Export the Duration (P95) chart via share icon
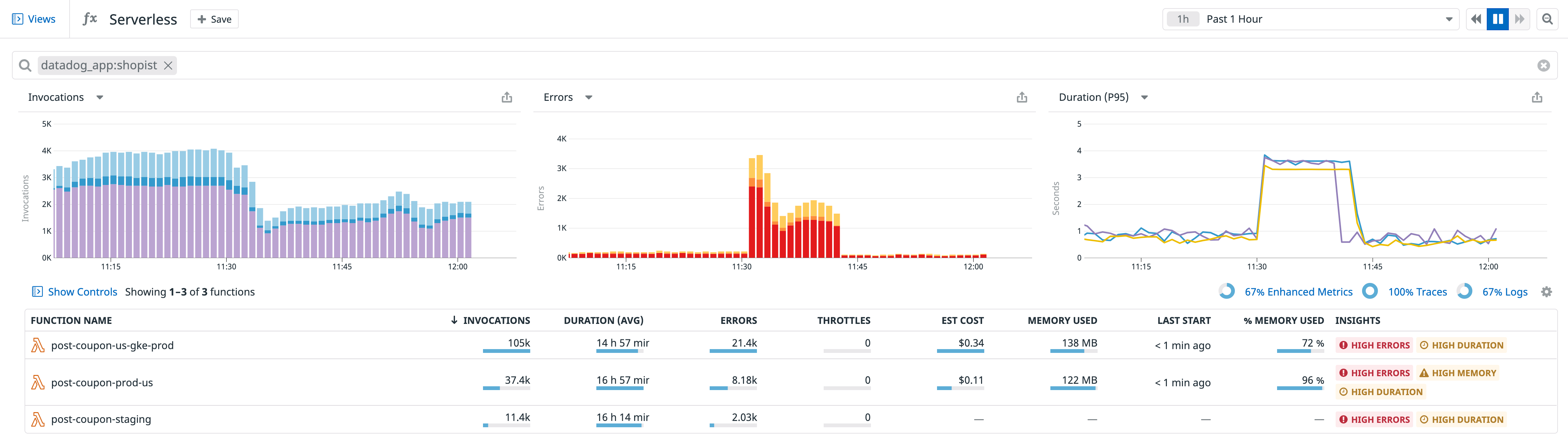The height and width of the screenshot is (443, 1568). click(1537, 97)
